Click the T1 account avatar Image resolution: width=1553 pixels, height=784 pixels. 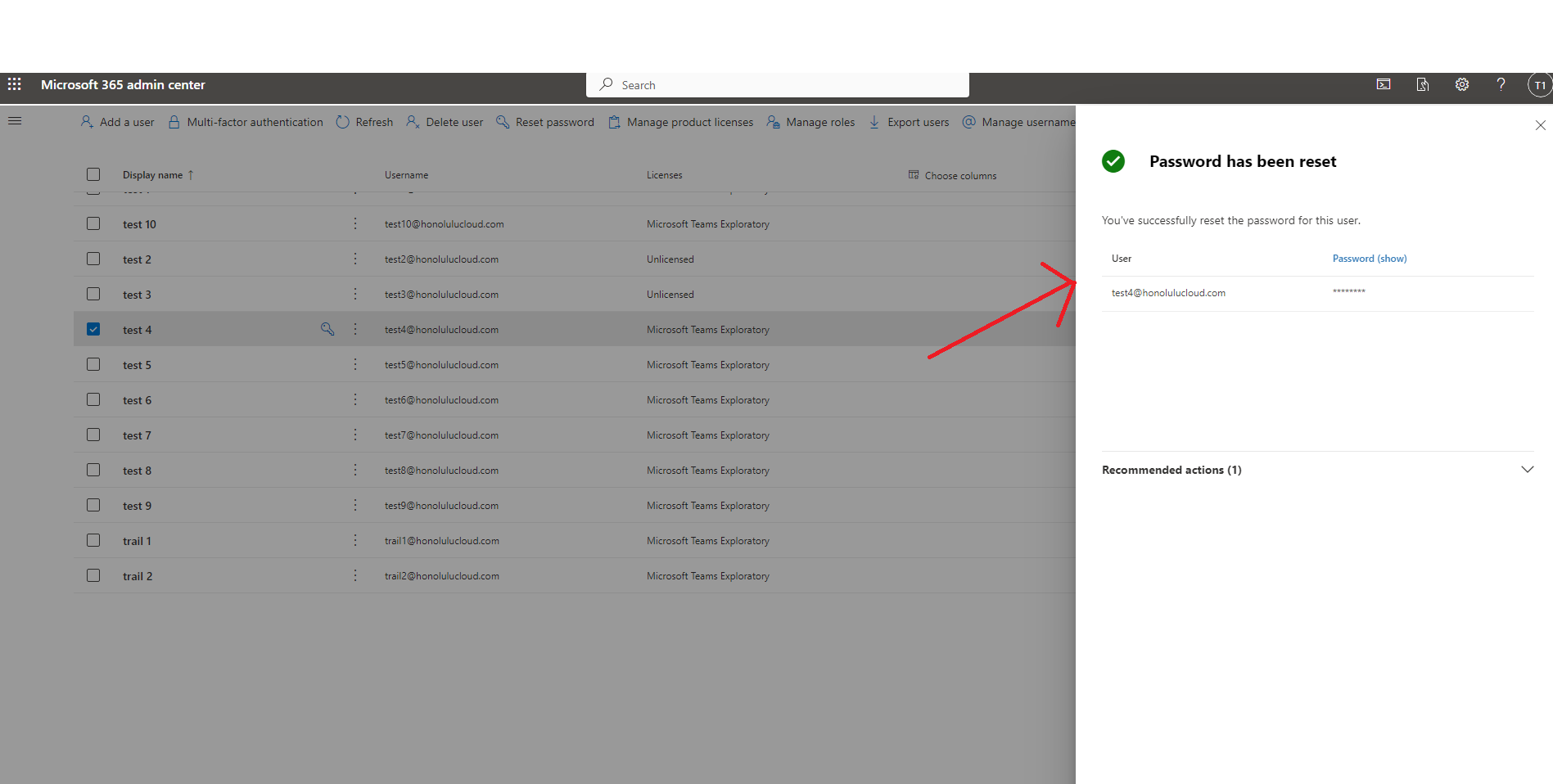[1539, 85]
